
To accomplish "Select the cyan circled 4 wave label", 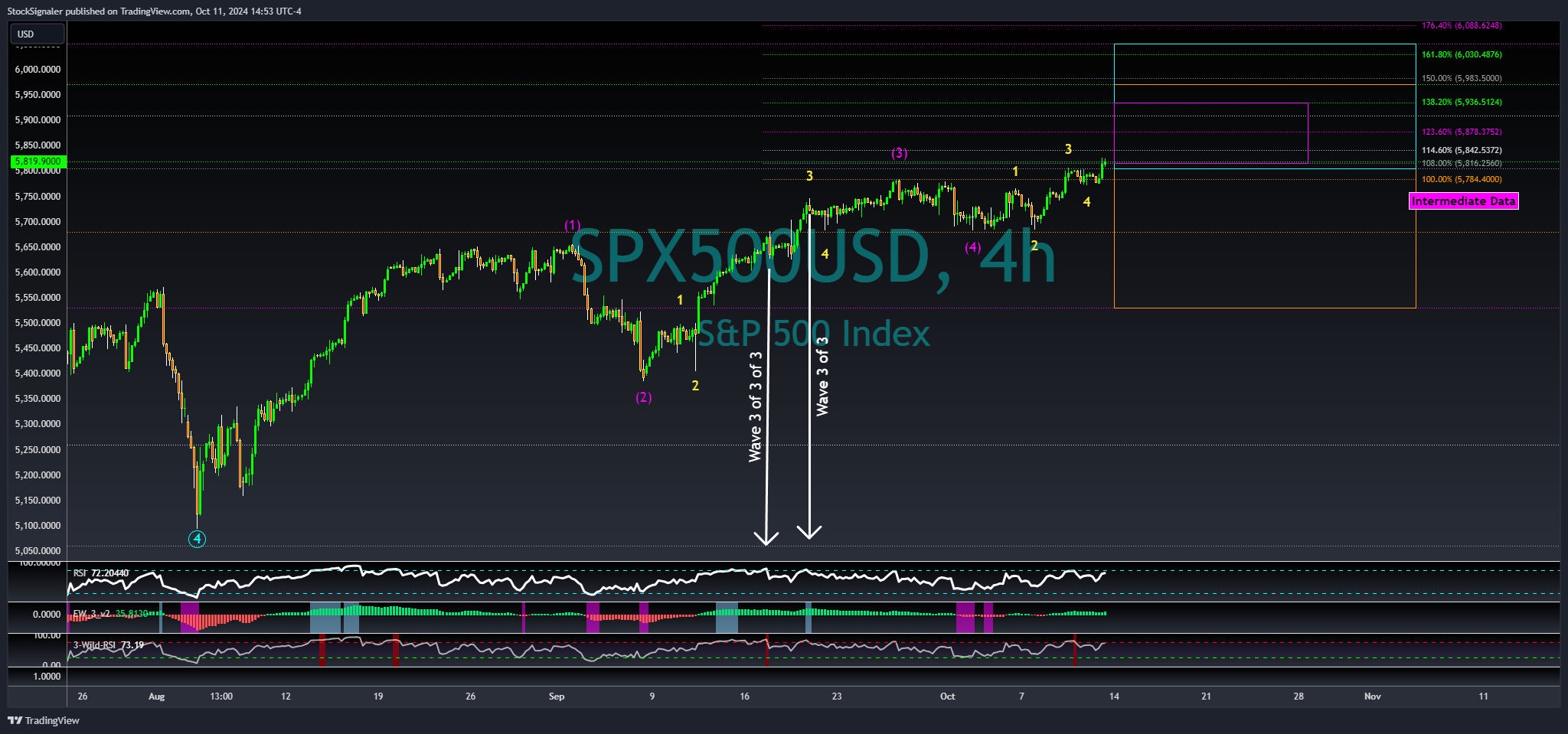I will coord(198,539).
